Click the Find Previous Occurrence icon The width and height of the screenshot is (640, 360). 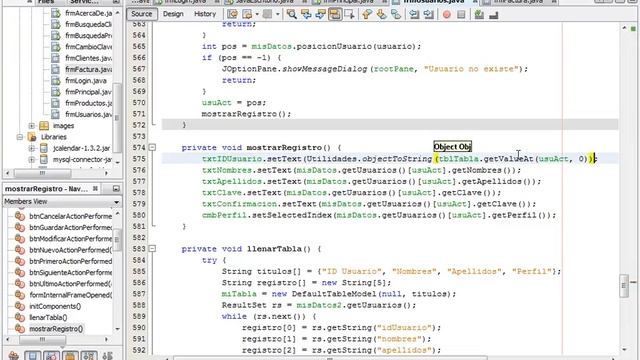coord(306,15)
